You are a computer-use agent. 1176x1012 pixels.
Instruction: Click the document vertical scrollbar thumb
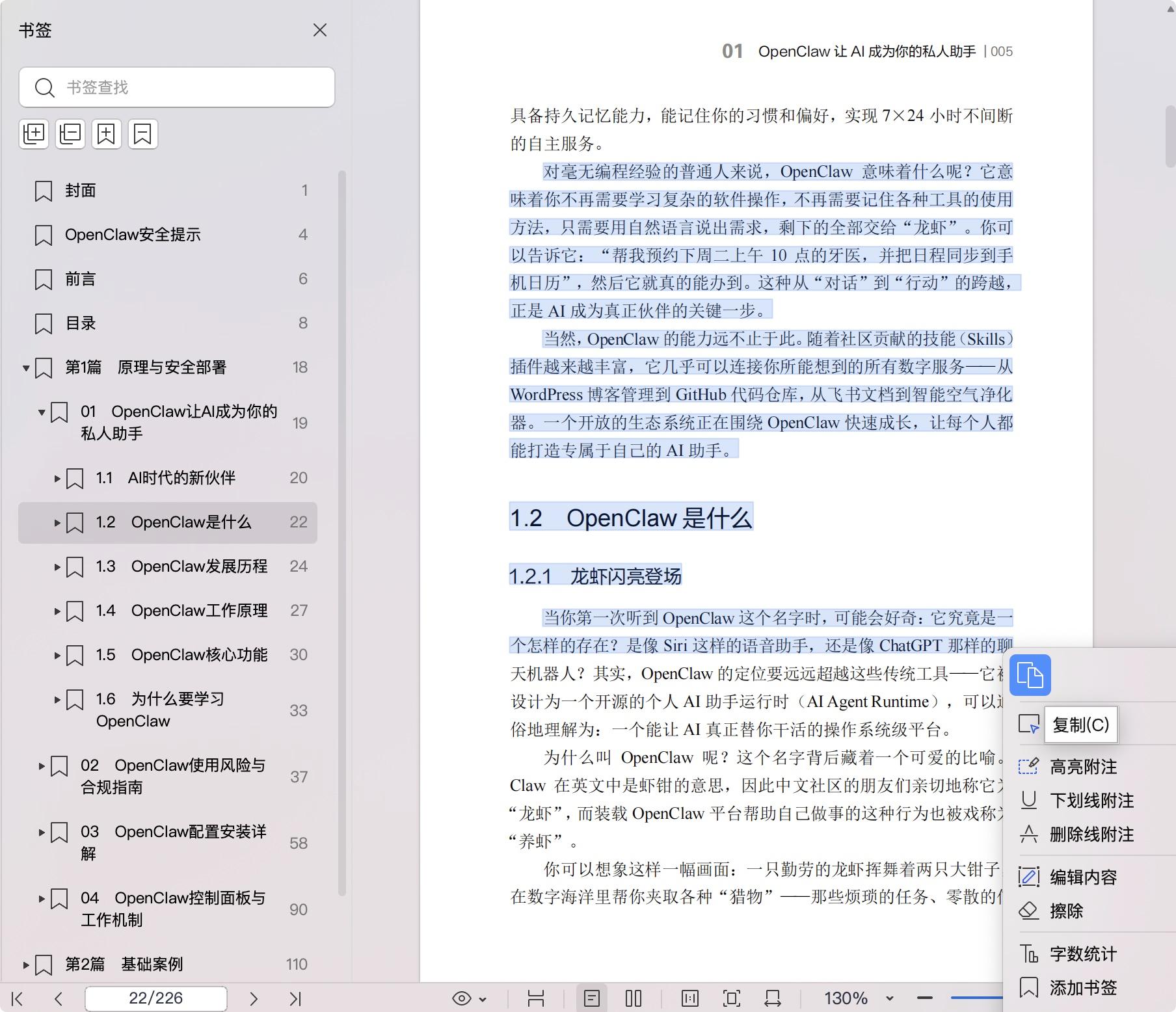(1169, 137)
